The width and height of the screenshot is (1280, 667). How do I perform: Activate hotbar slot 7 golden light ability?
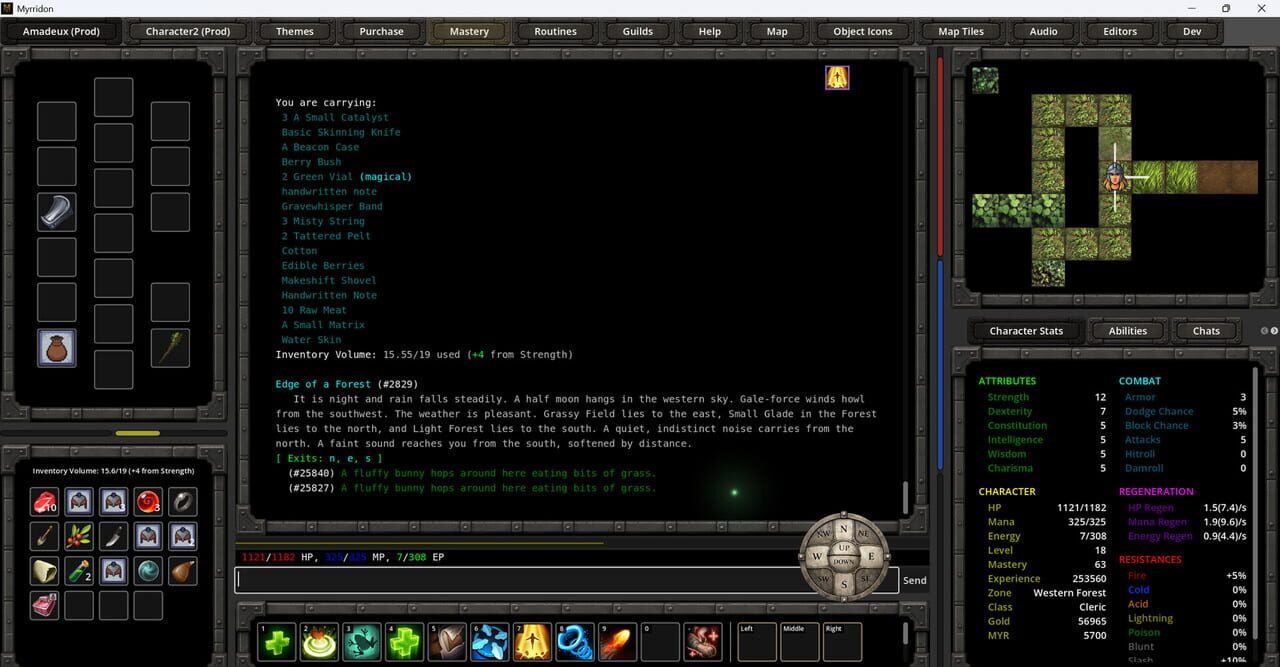click(x=532, y=642)
